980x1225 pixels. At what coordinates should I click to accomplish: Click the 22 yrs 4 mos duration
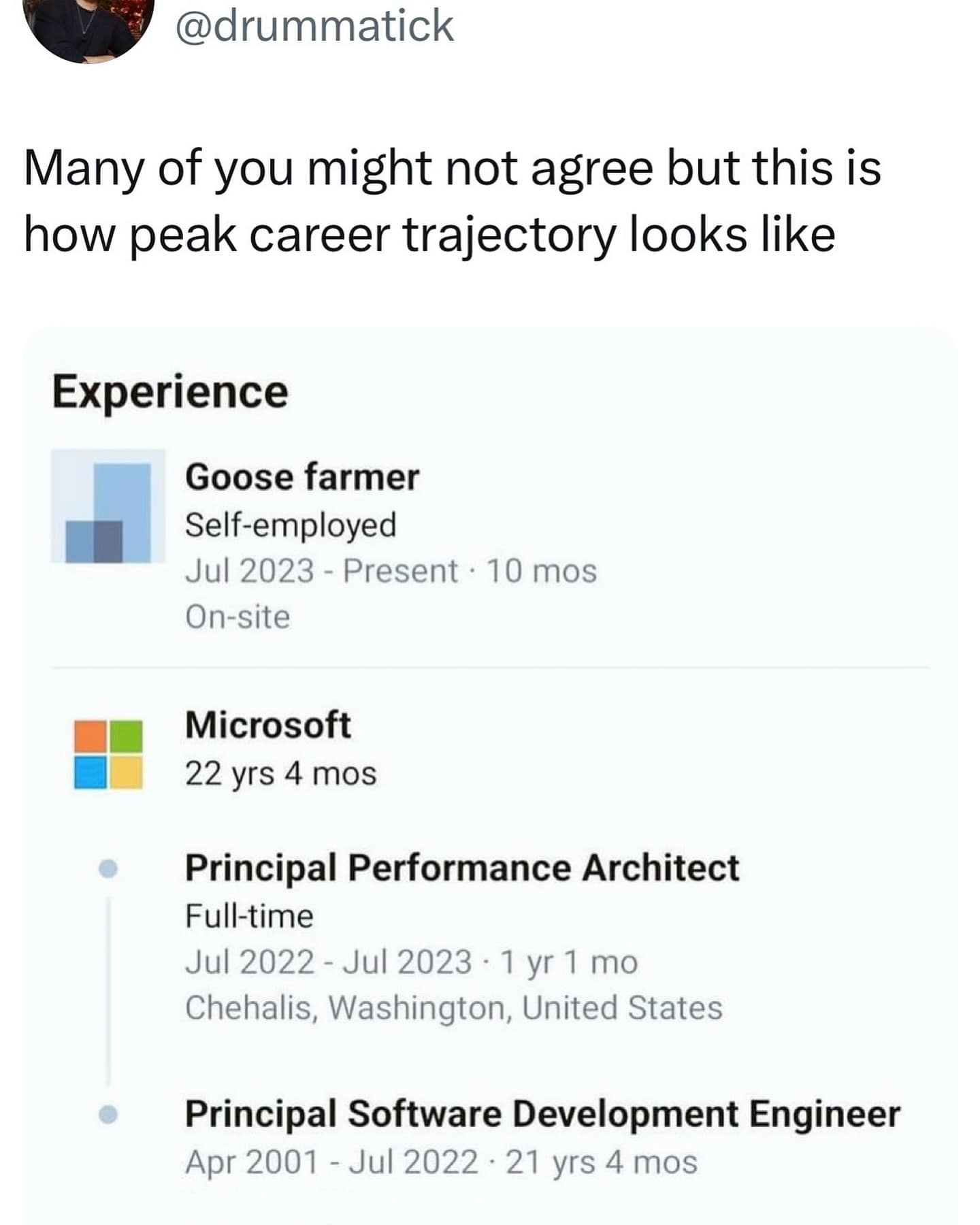click(280, 774)
